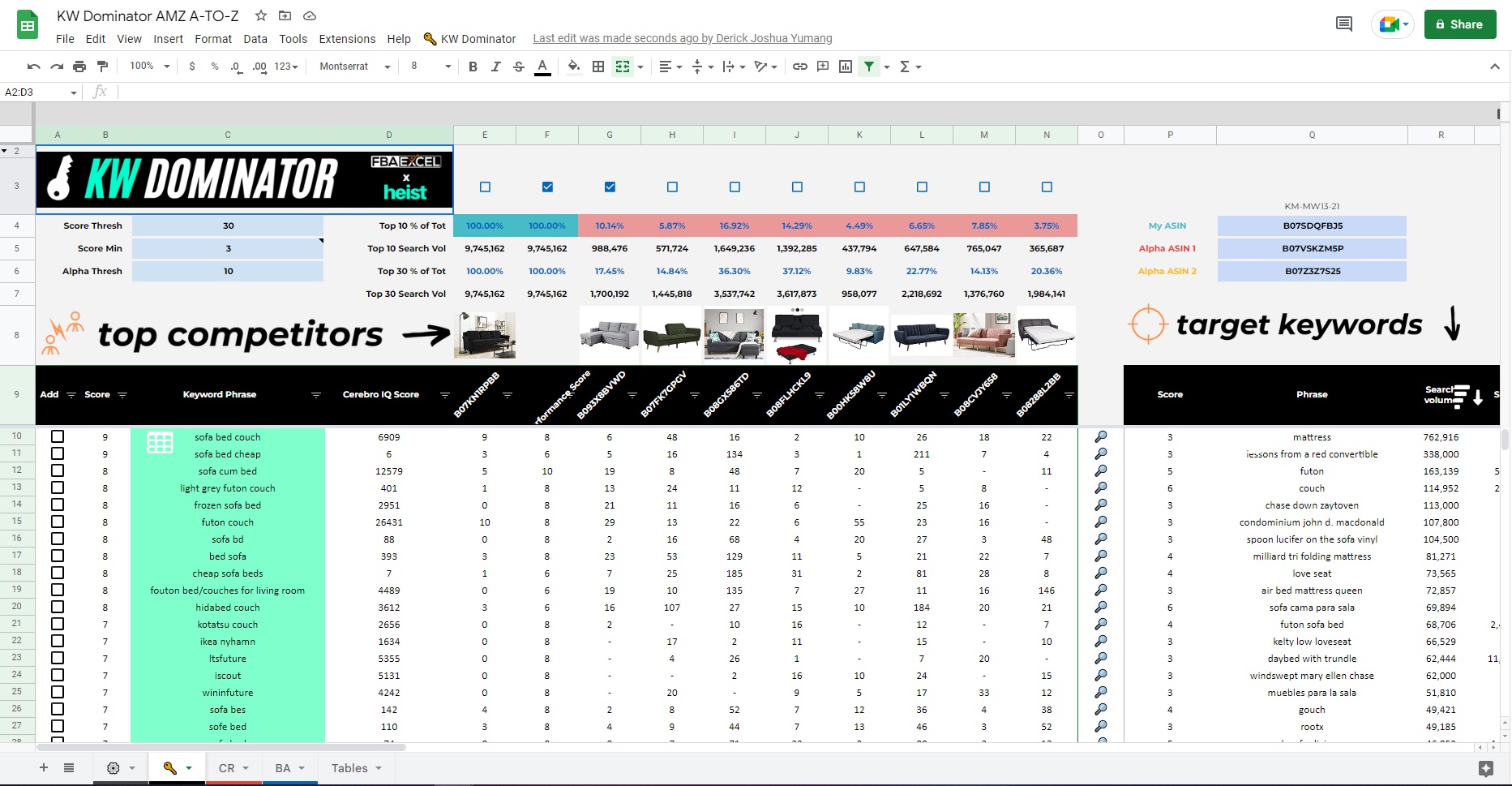Click the merge cells icon

coord(622,67)
